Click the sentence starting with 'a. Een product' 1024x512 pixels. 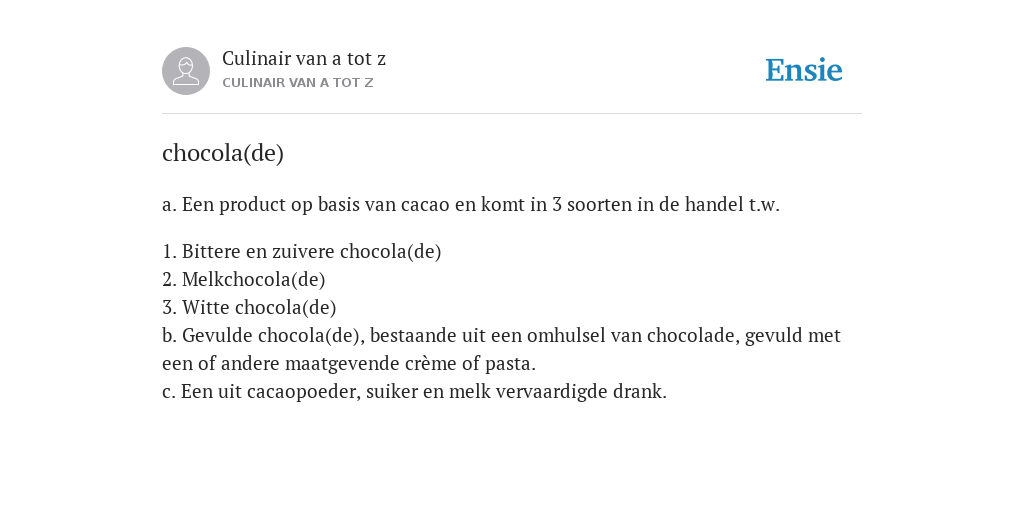point(471,204)
